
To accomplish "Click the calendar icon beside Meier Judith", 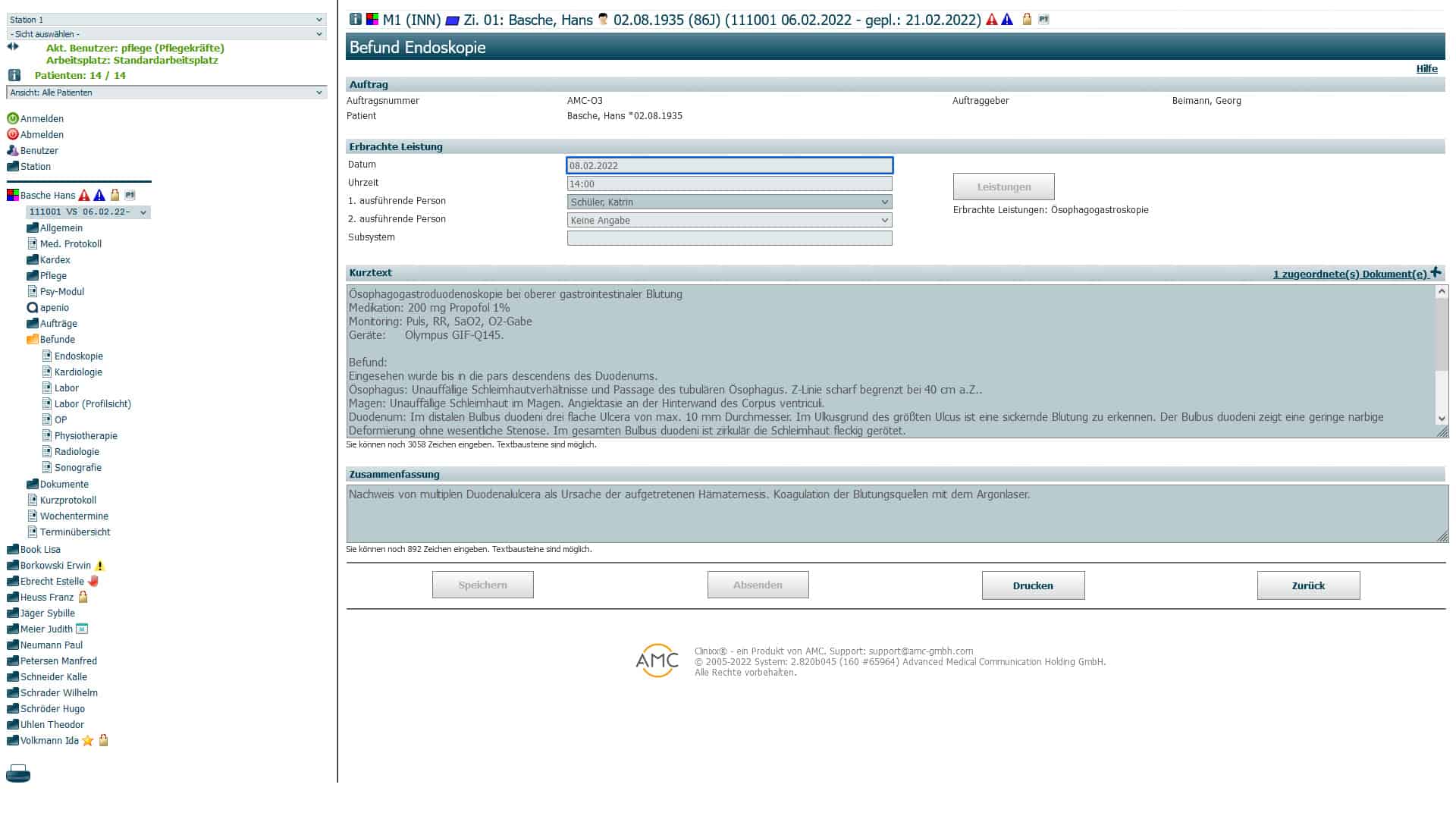I will pyautogui.click(x=82, y=629).
